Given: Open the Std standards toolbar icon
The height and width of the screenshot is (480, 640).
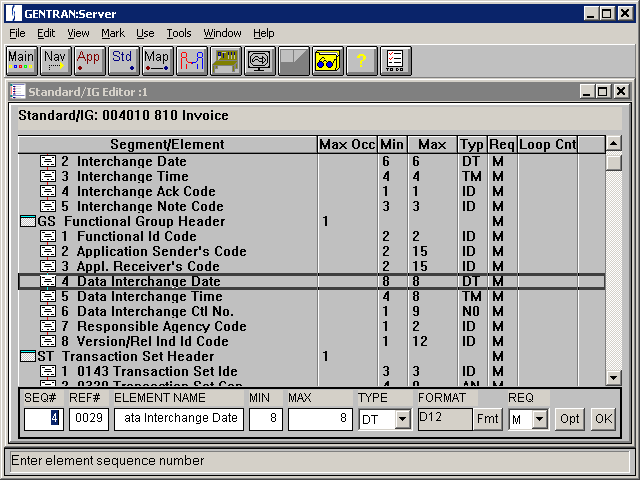Looking at the screenshot, I should [124, 61].
